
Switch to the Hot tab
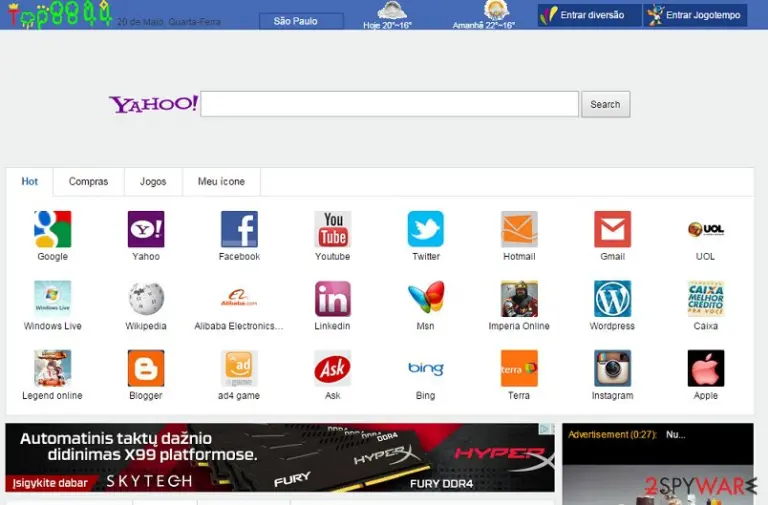[x=29, y=182]
